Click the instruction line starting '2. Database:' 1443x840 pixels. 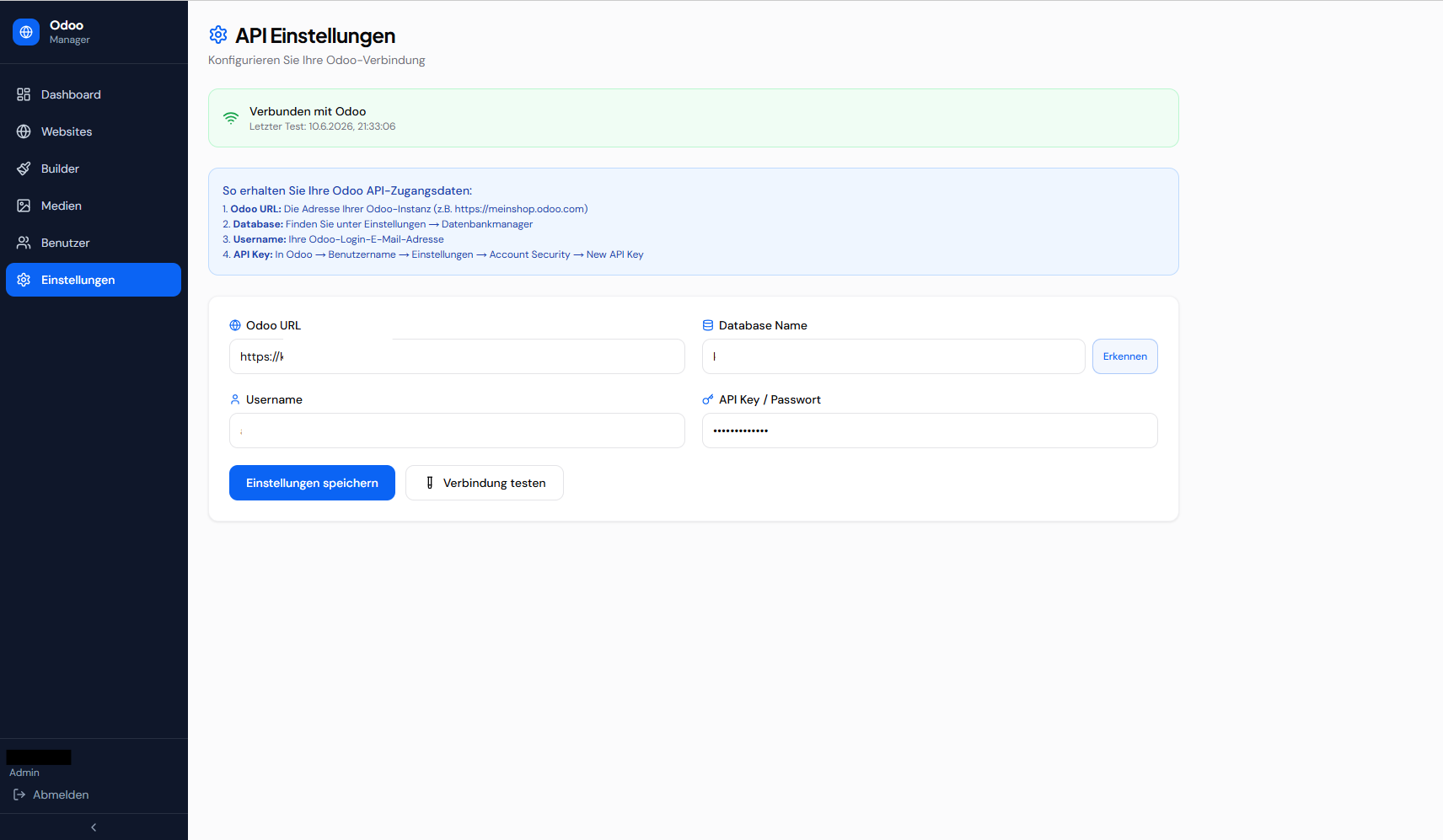(x=378, y=224)
